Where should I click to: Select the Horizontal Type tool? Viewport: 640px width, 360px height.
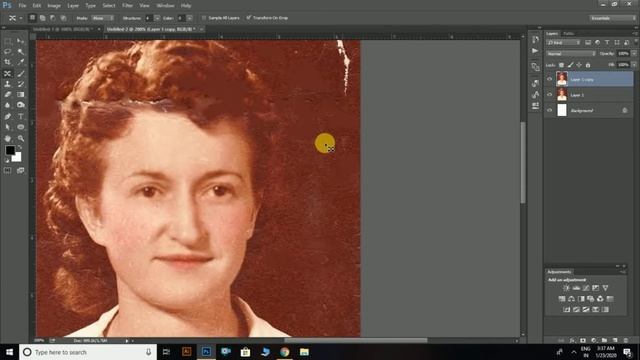pos(20,116)
